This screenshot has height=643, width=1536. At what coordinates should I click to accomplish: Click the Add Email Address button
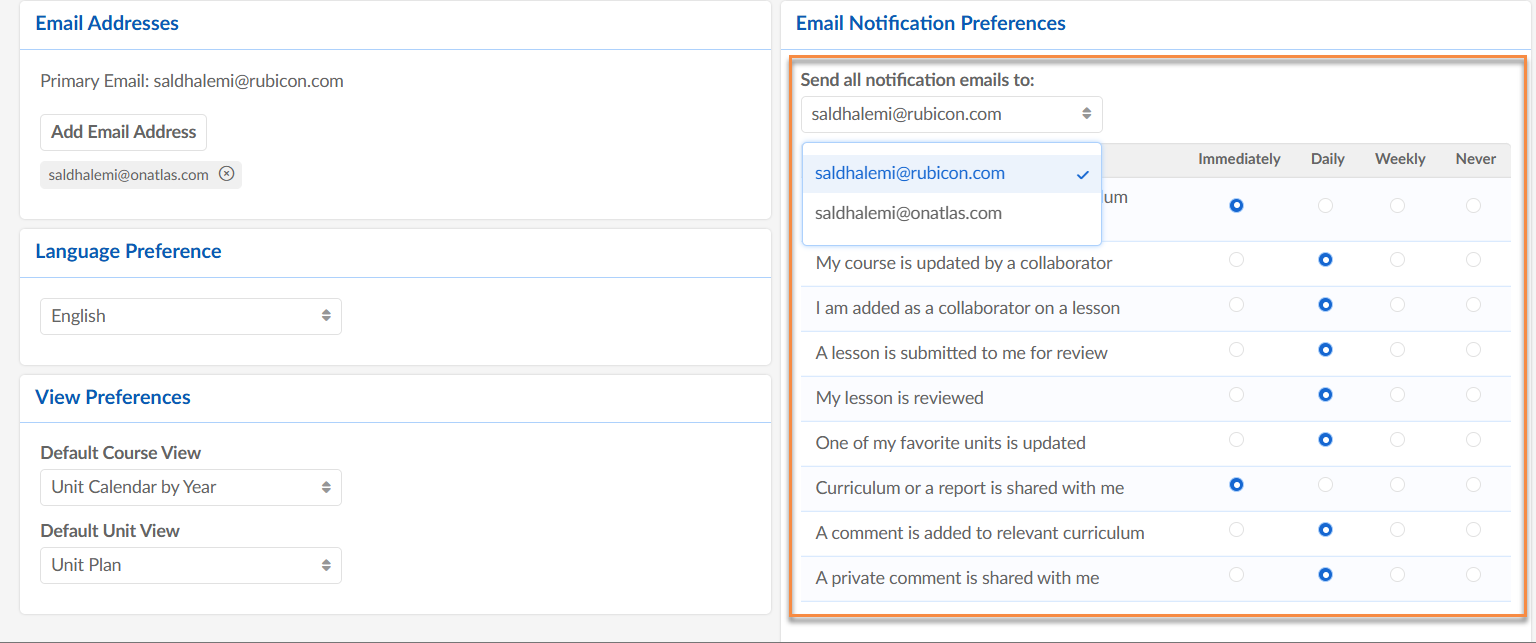click(x=124, y=132)
